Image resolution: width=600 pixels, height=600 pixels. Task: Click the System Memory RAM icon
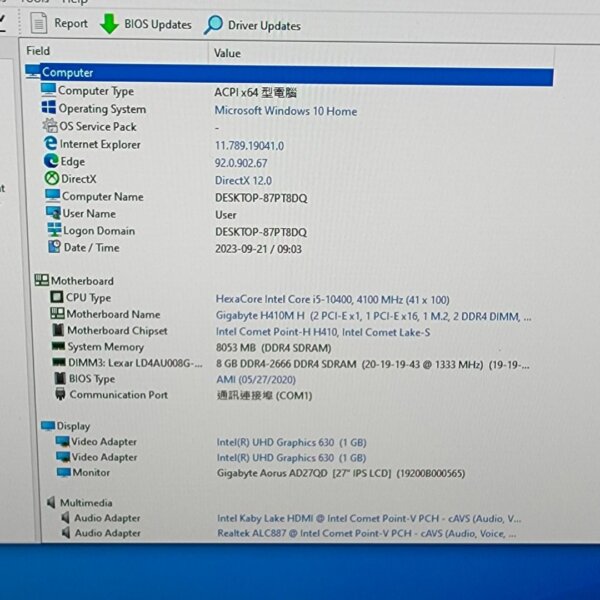58,346
